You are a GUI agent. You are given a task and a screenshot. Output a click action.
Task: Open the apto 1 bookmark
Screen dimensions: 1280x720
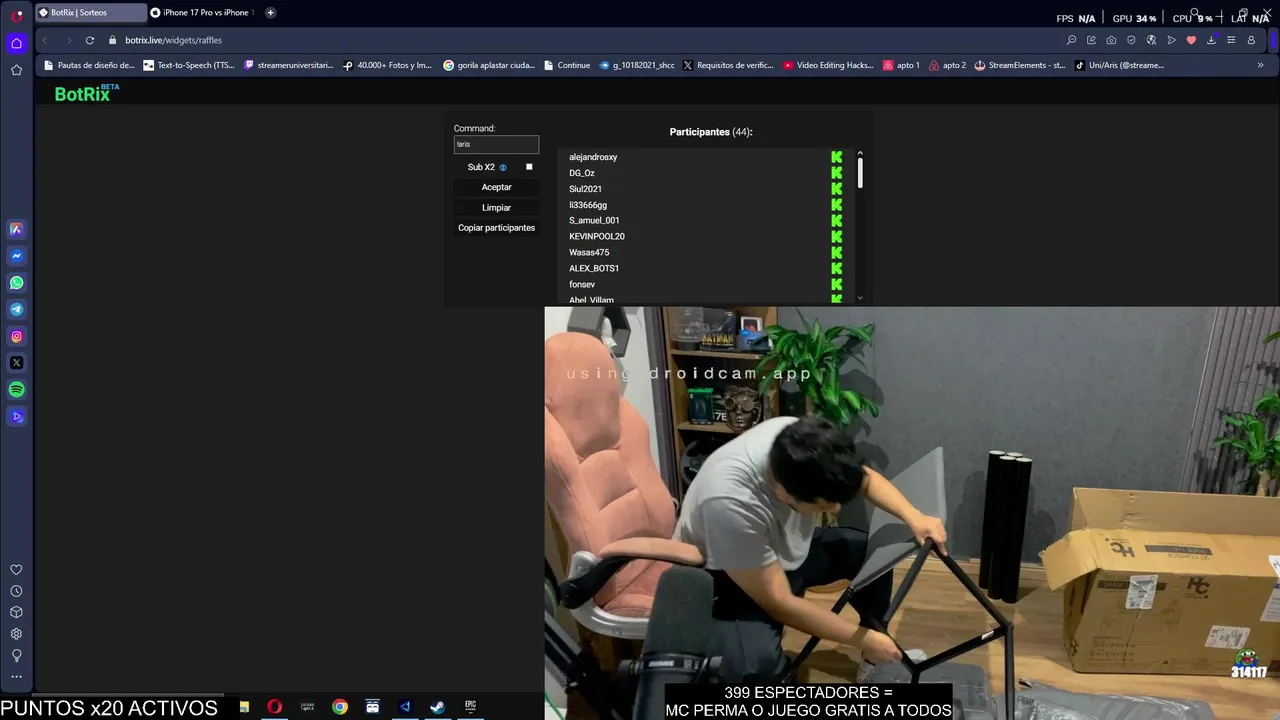pos(901,65)
